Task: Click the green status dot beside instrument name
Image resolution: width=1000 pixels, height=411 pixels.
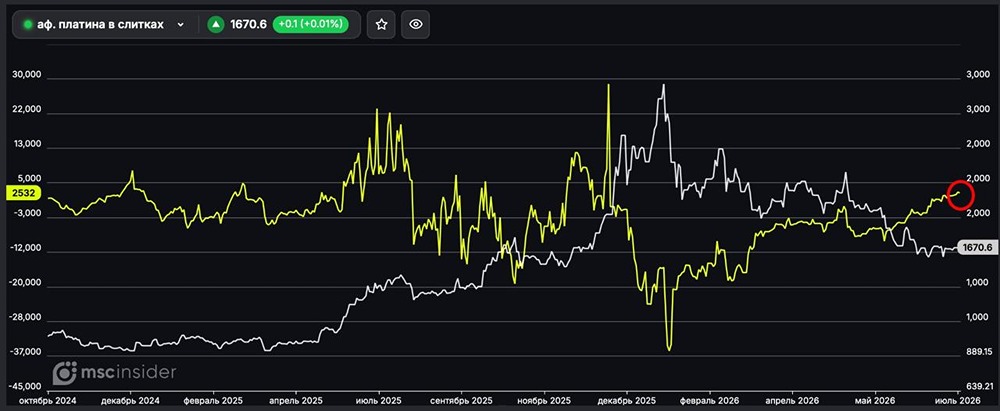Action: pyautogui.click(x=27, y=24)
